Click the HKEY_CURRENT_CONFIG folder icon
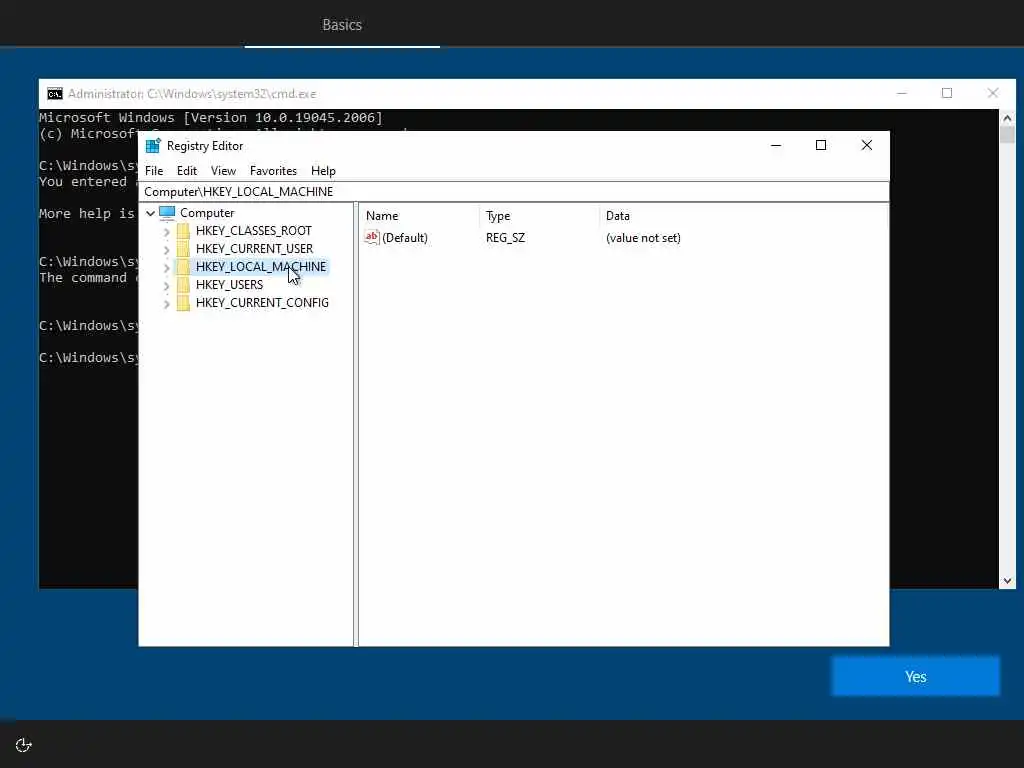 click(x=184, y=303)
